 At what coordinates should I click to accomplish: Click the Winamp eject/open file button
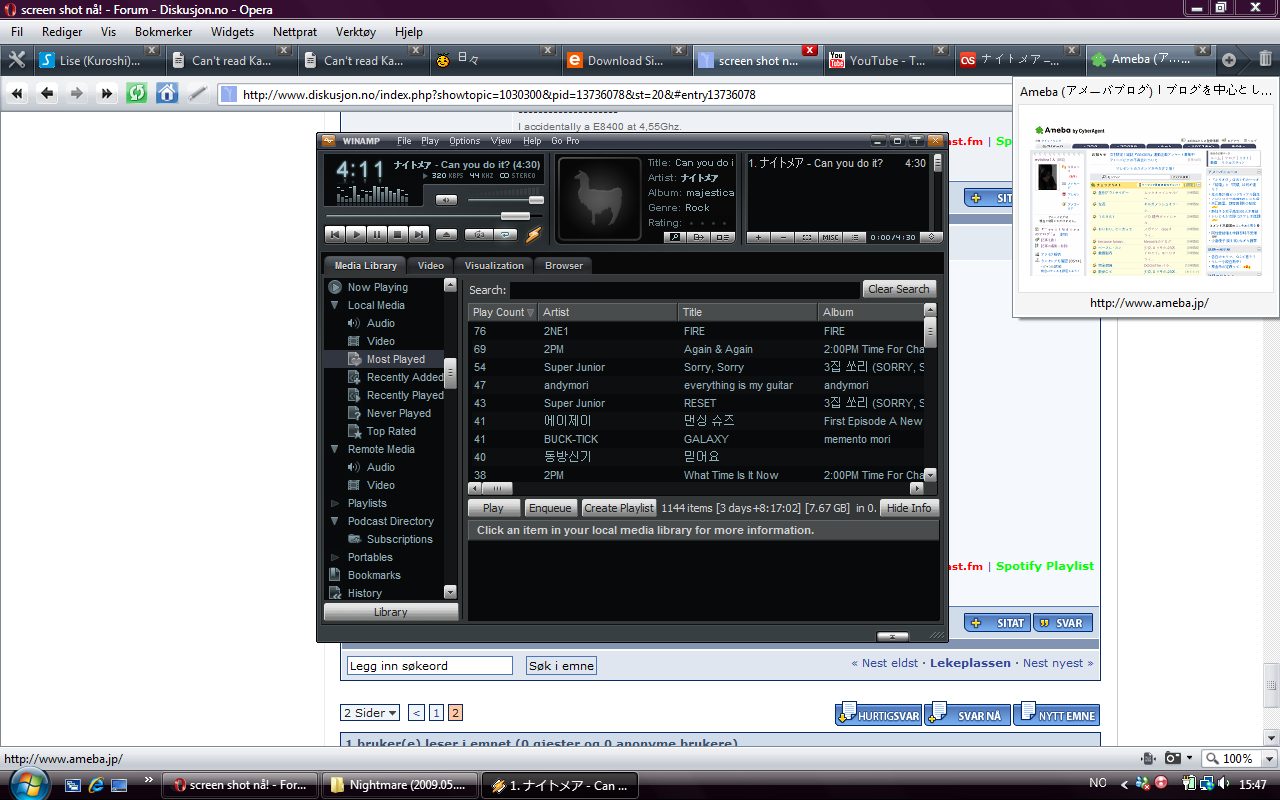(446, 234)
